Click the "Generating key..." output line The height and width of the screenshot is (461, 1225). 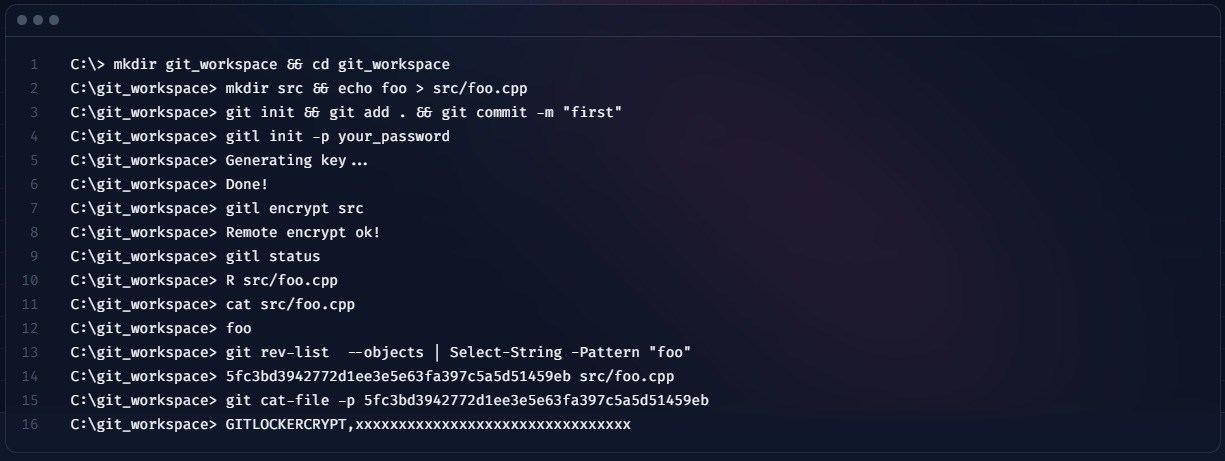pos(296,161)
